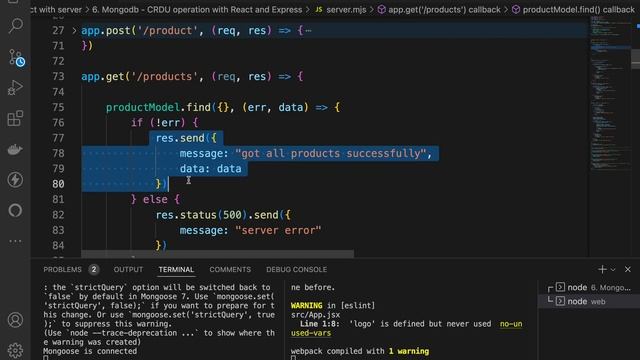This screenshot has width=640, height=360.
Task: Open Source Control view with pending badge
Action: pos(16,58)
